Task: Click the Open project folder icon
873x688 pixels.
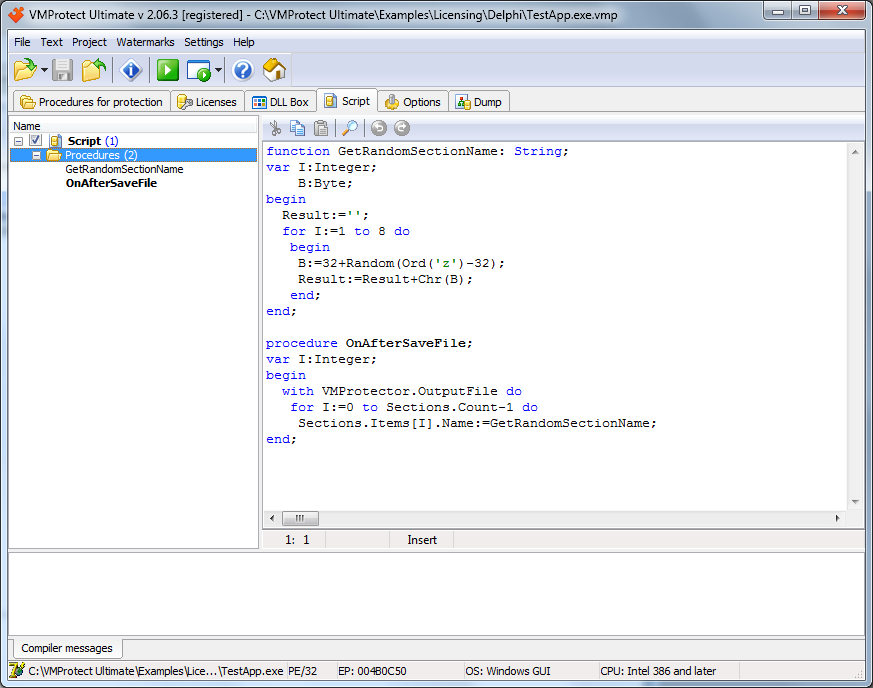Action: coord(25,70)
